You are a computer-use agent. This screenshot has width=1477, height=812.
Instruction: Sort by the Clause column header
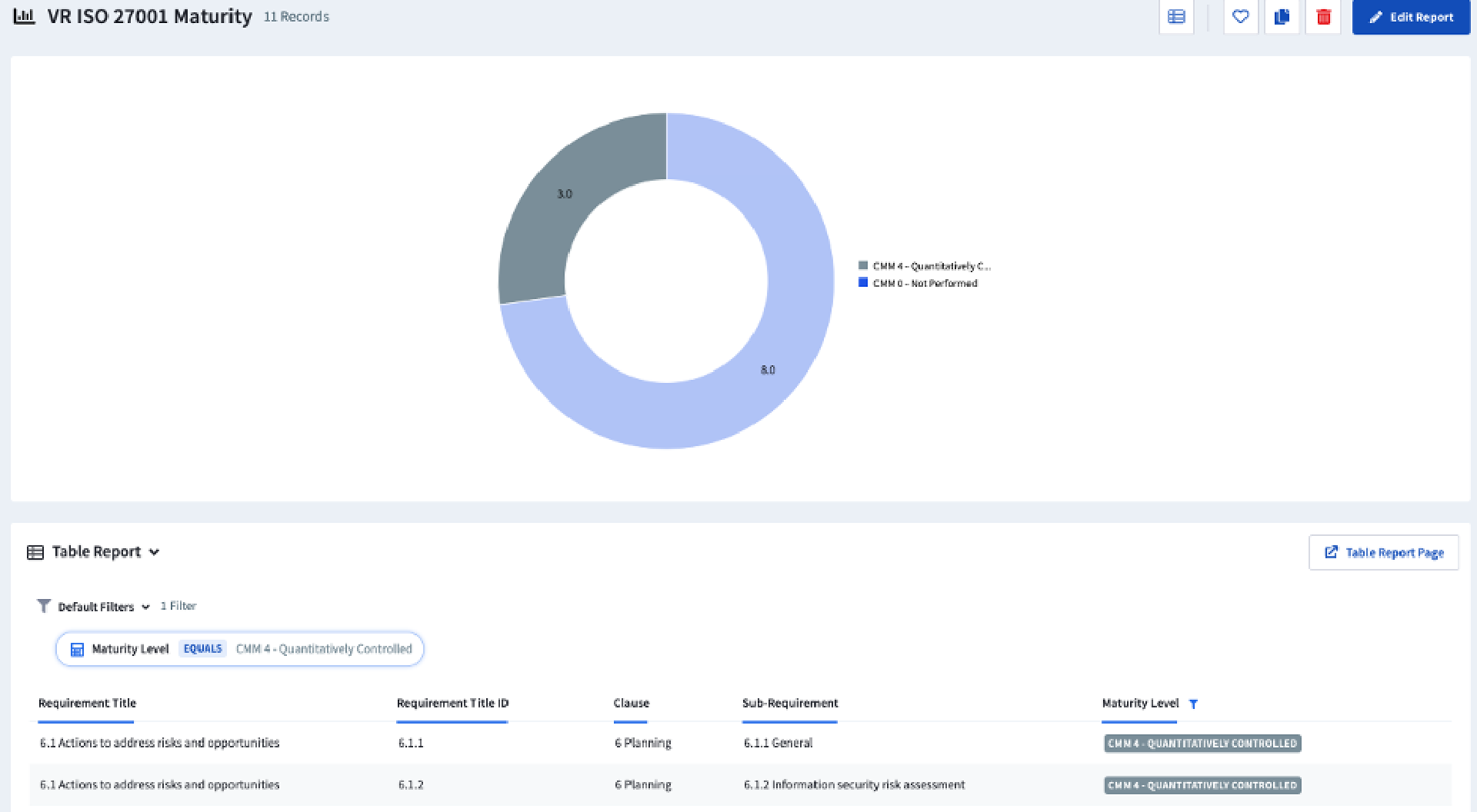pos(631,703)
